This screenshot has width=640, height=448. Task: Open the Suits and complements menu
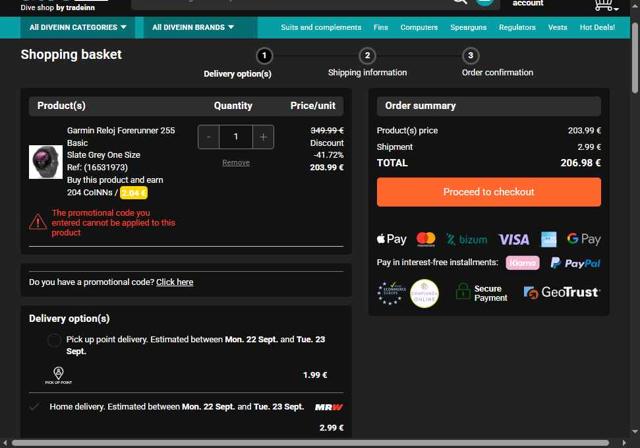point(321,27)
